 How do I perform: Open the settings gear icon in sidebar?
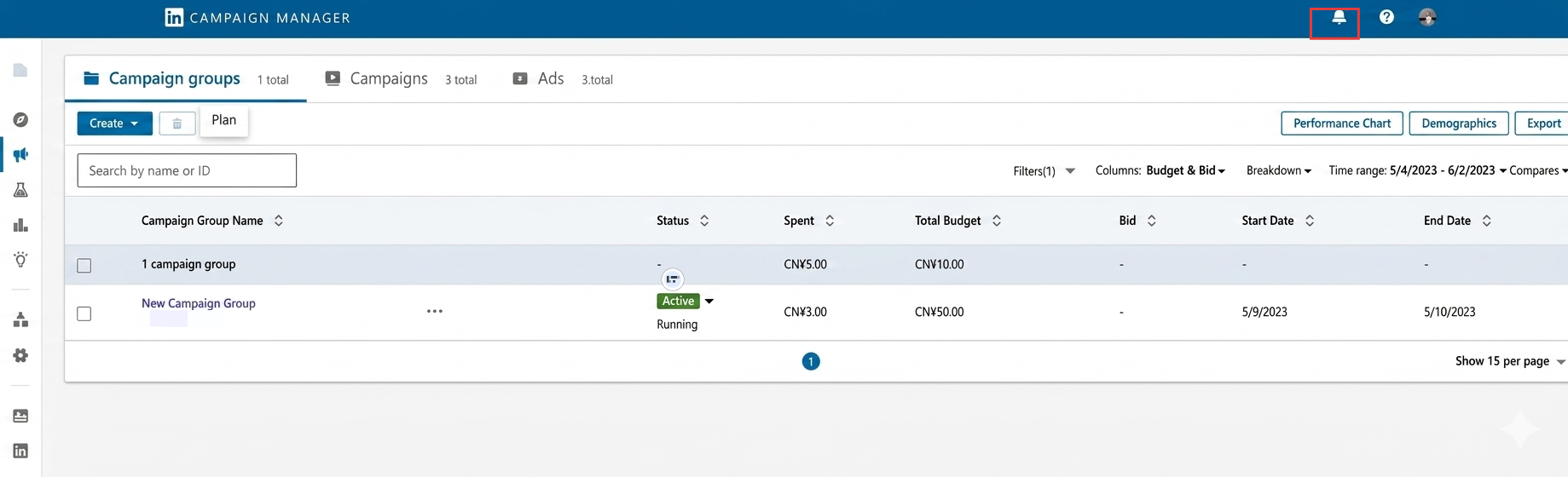click(20, 355)
